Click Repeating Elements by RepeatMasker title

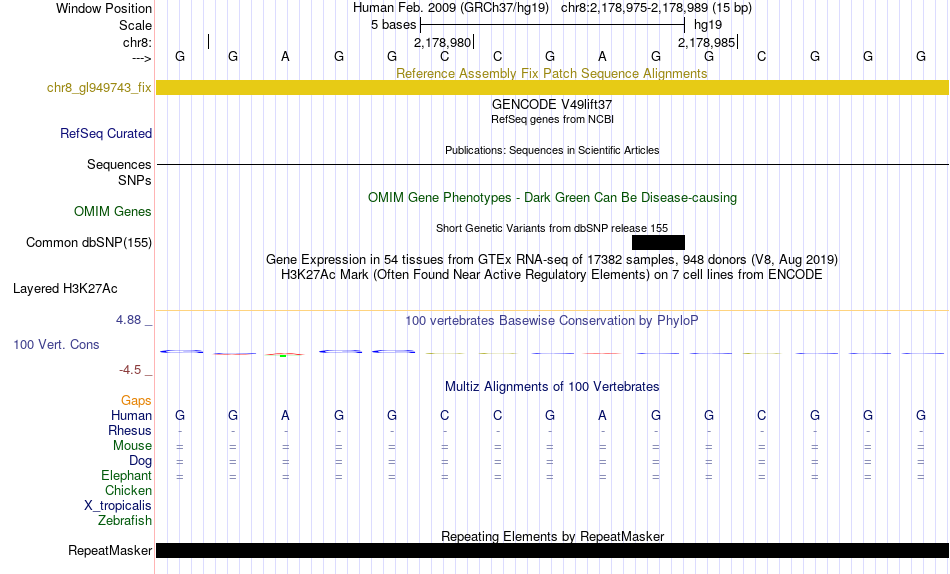click(552, 536)
